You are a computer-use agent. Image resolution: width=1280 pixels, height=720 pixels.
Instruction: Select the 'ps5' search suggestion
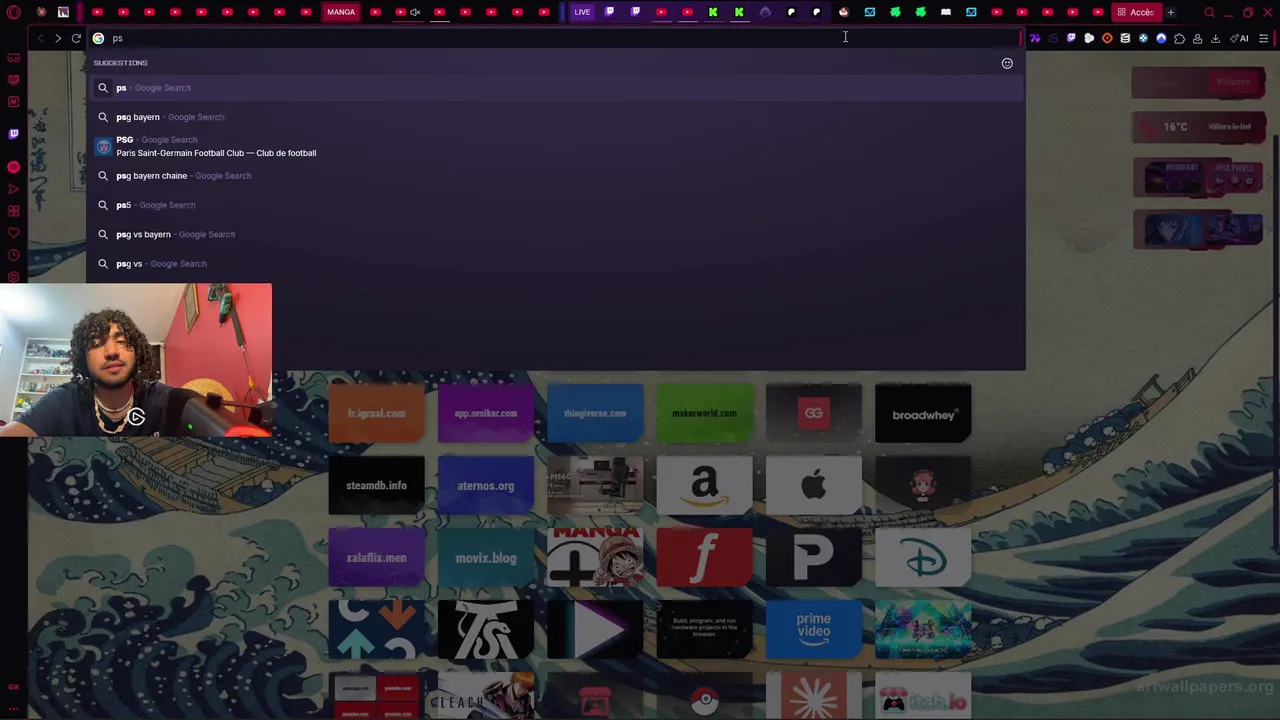tap(555, 205)
